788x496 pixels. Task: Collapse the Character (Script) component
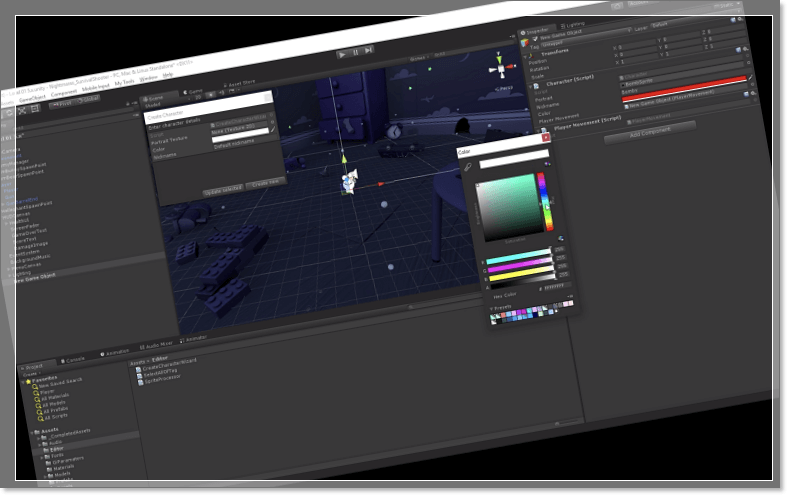pyautogui.click(x=531, y=87)
